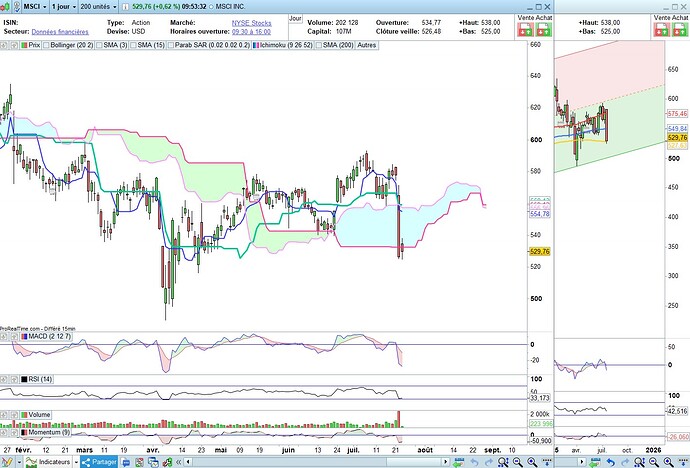
Task: Click the alert/person icon beside MSCI selector
Action: coord(17,7)
